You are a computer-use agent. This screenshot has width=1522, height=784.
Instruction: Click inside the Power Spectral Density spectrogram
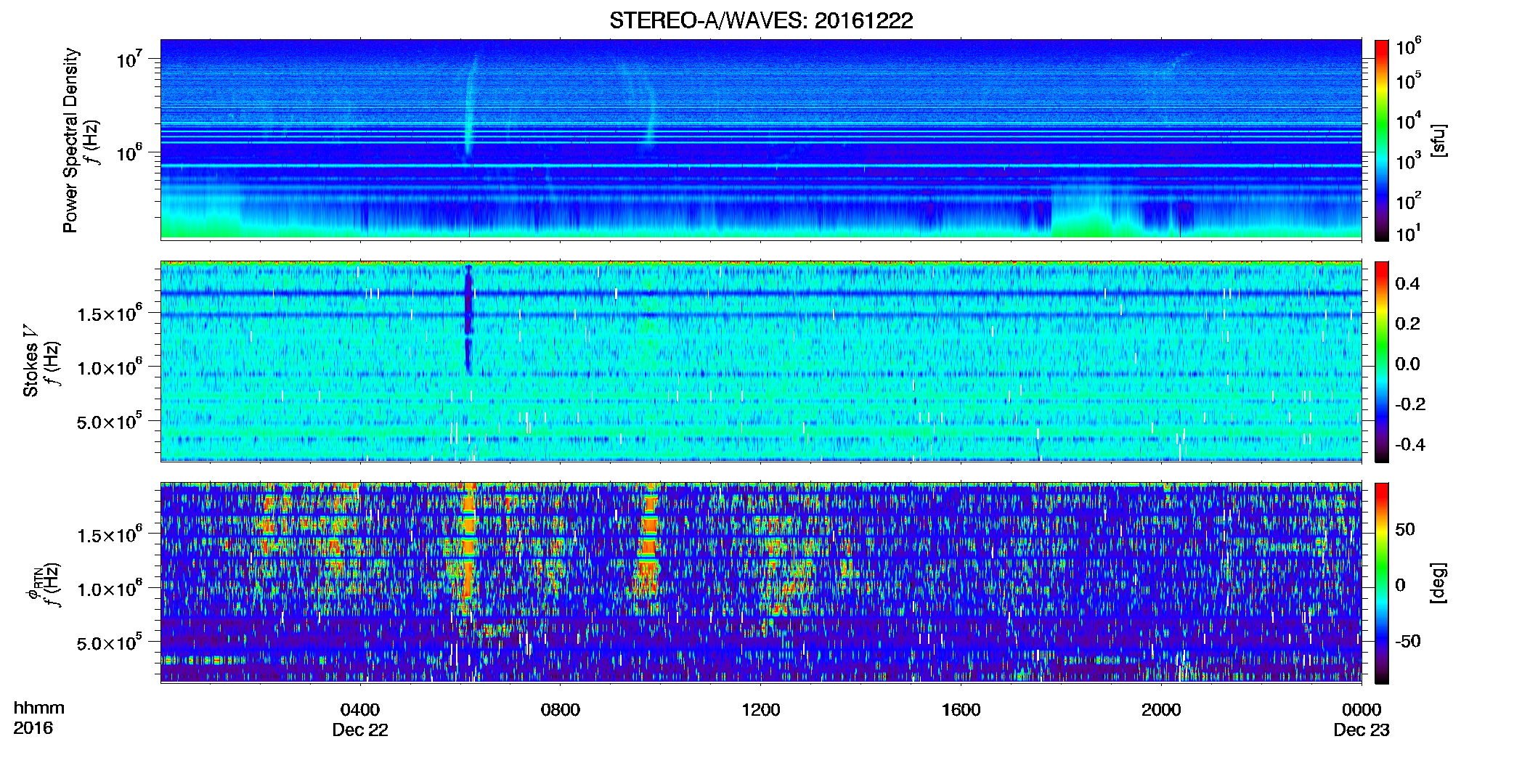tap(761, 139)
